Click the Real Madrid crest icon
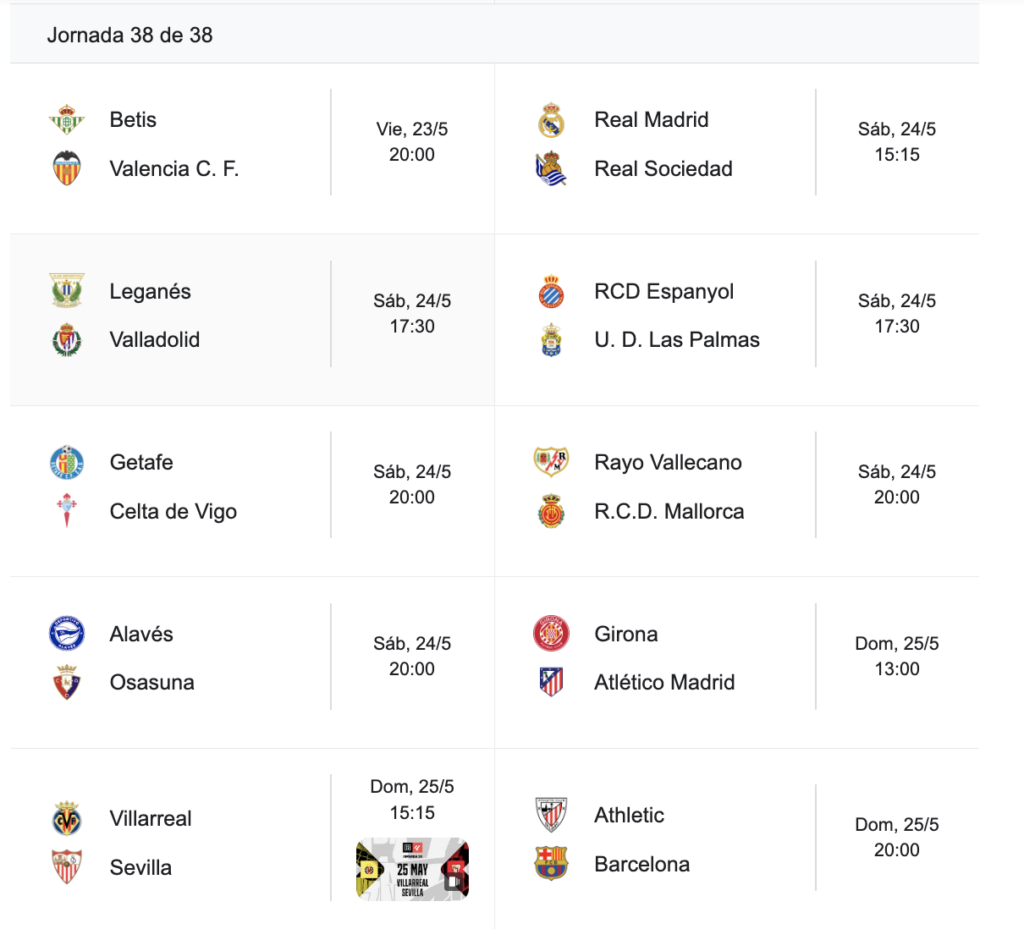Screen dimensions: 1024x929 [551, 120]
